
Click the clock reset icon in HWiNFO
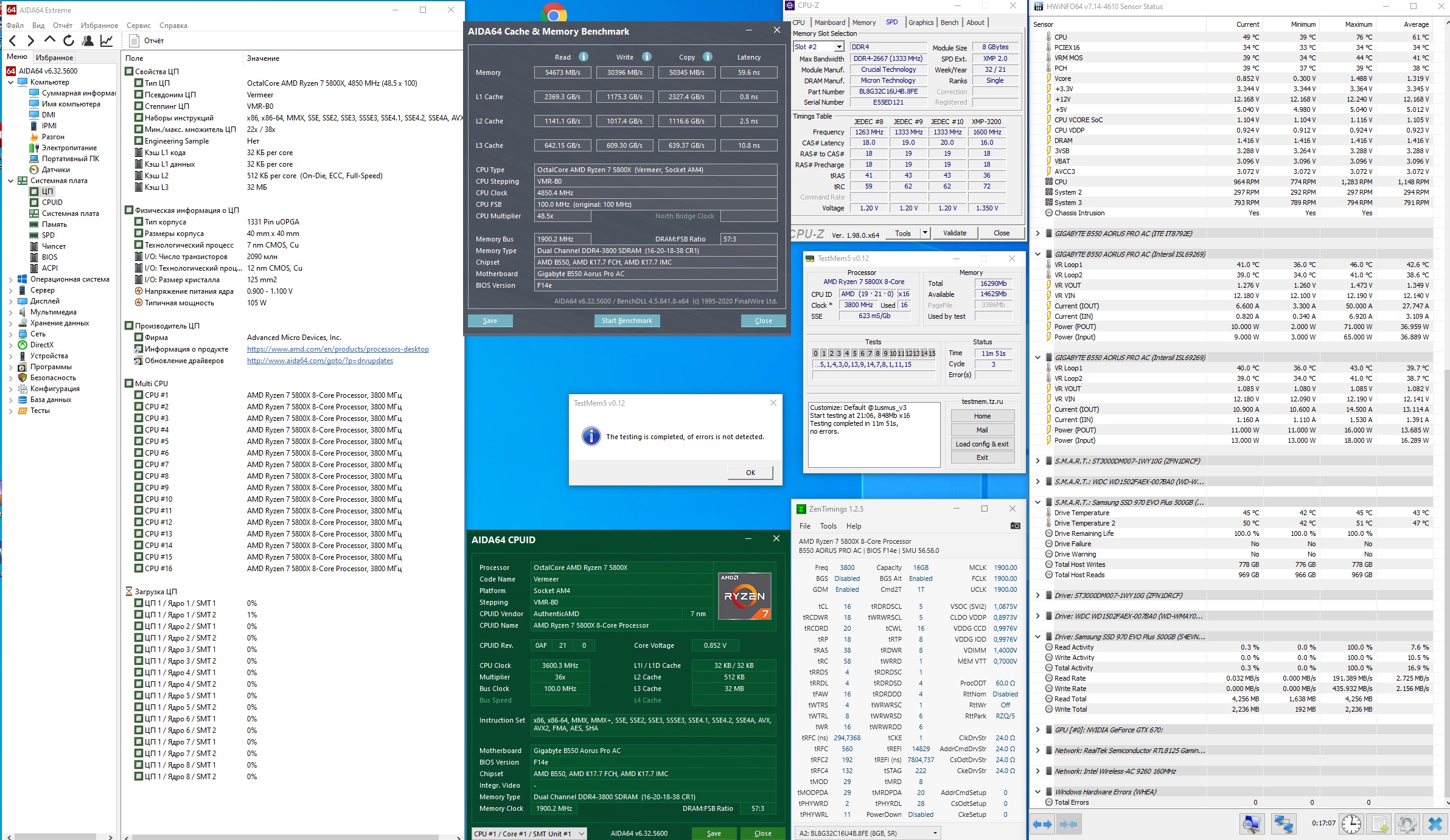(1351, 824)
